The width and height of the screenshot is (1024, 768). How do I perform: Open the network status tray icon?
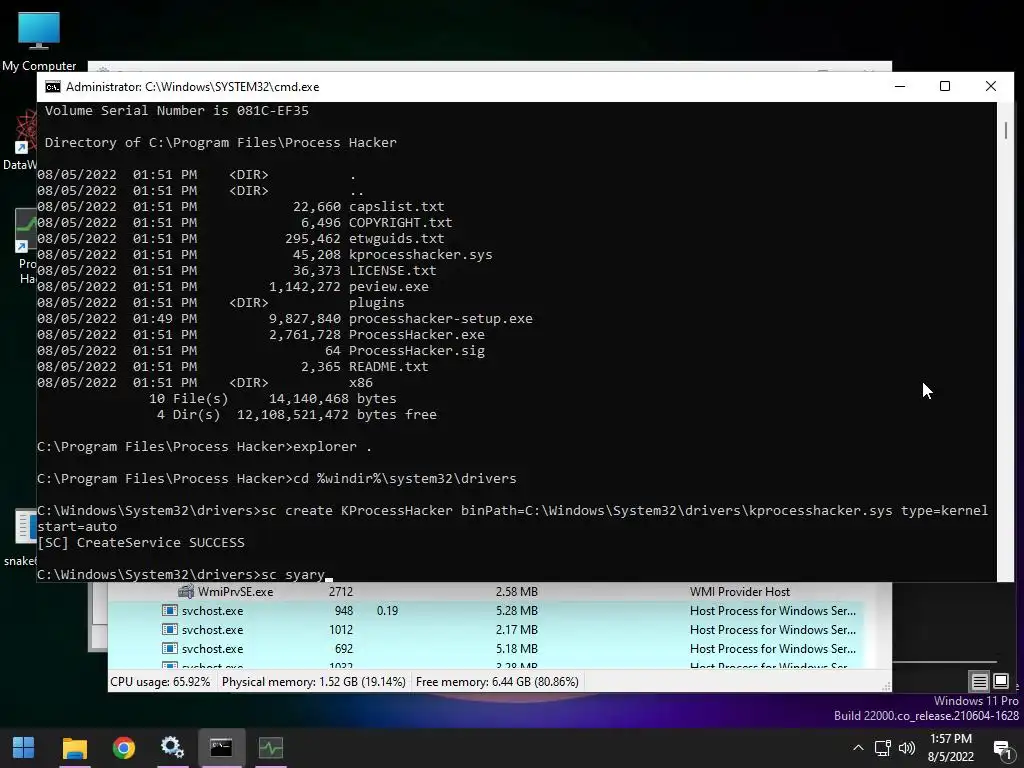click(x=883, y=748)
